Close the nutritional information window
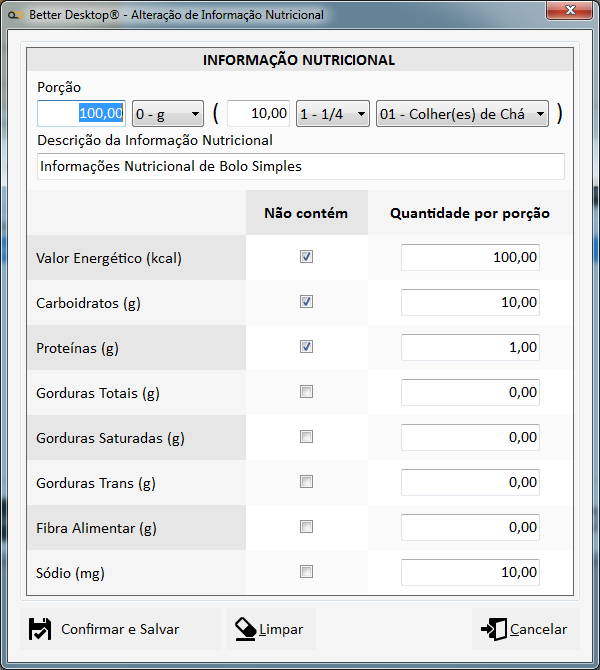This screenshot has height=670, width=600. tap(569, 12)
